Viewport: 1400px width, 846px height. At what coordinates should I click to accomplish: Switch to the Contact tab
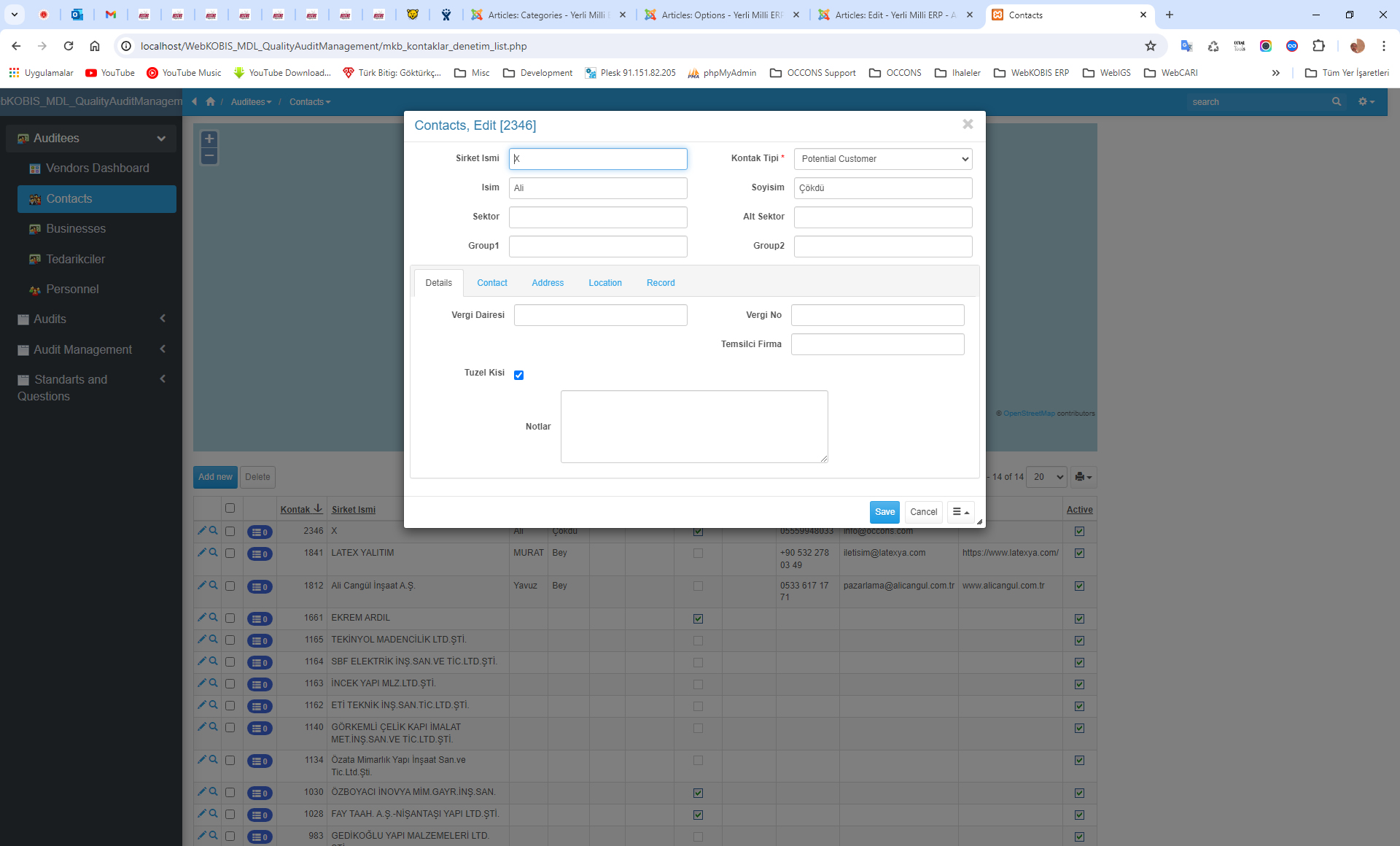[x=492, y=283]
